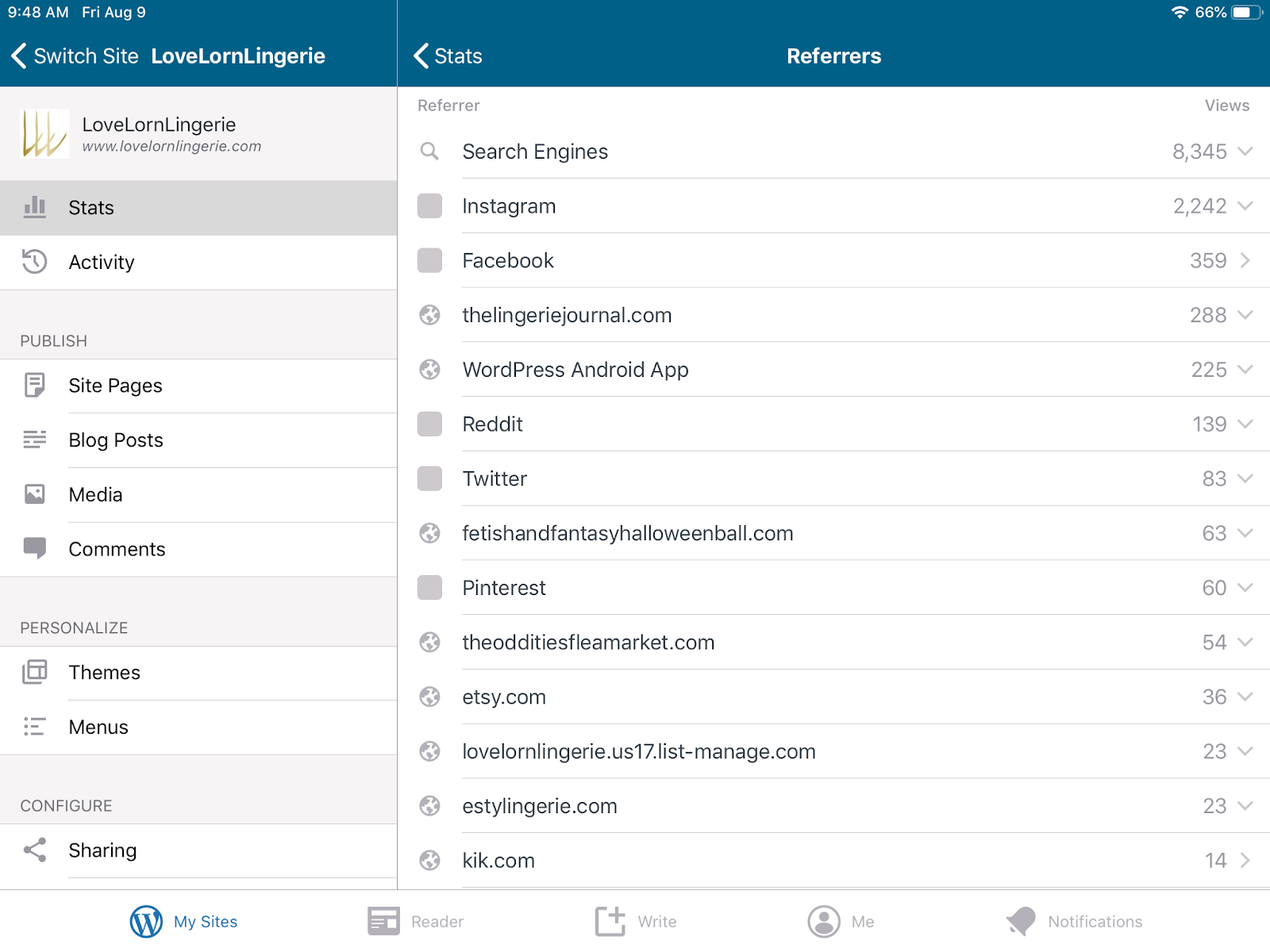Tap the WordPress logo in bottom bar

tap(146, 921)
